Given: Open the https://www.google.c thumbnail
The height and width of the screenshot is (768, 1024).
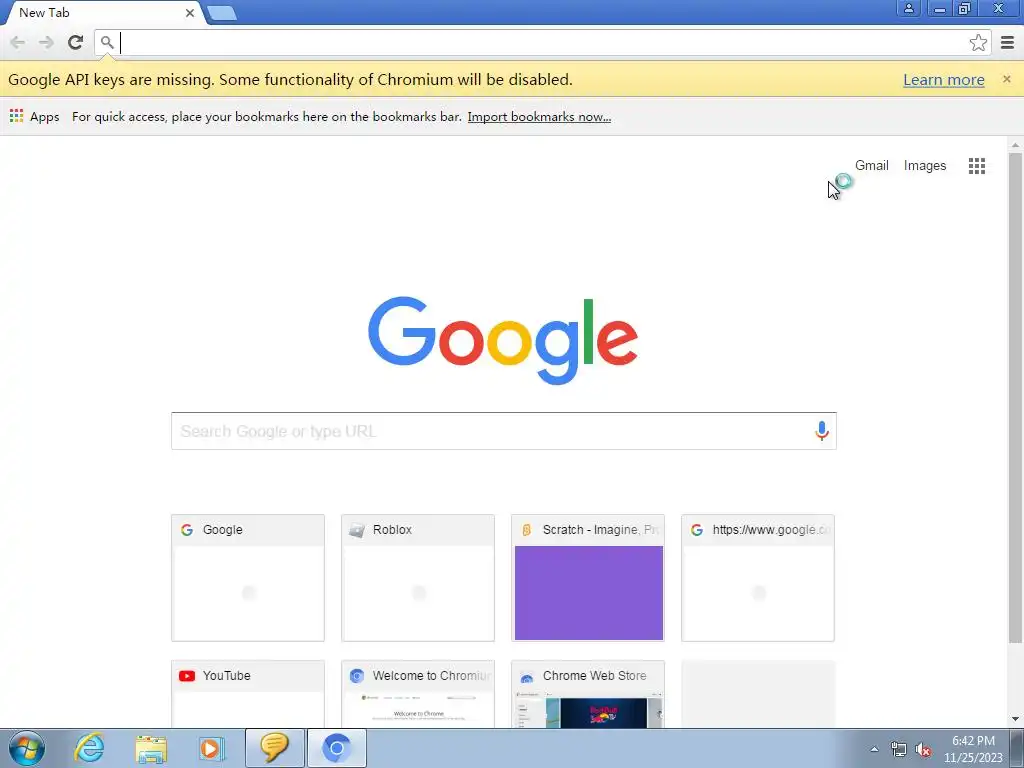Looking at the screenshot, I should coord(758,578).
